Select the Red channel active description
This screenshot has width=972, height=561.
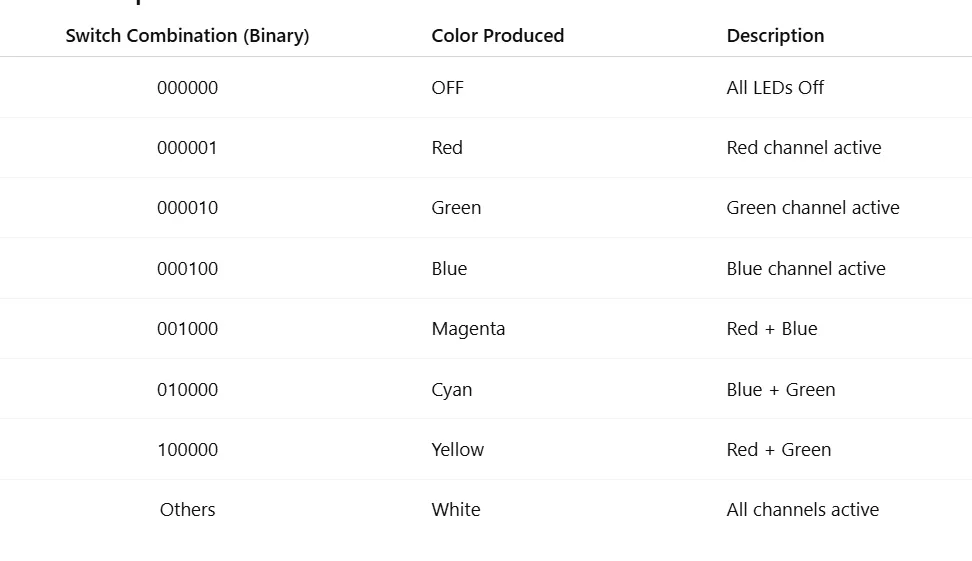pyautogui.click(x=804, y=148)
